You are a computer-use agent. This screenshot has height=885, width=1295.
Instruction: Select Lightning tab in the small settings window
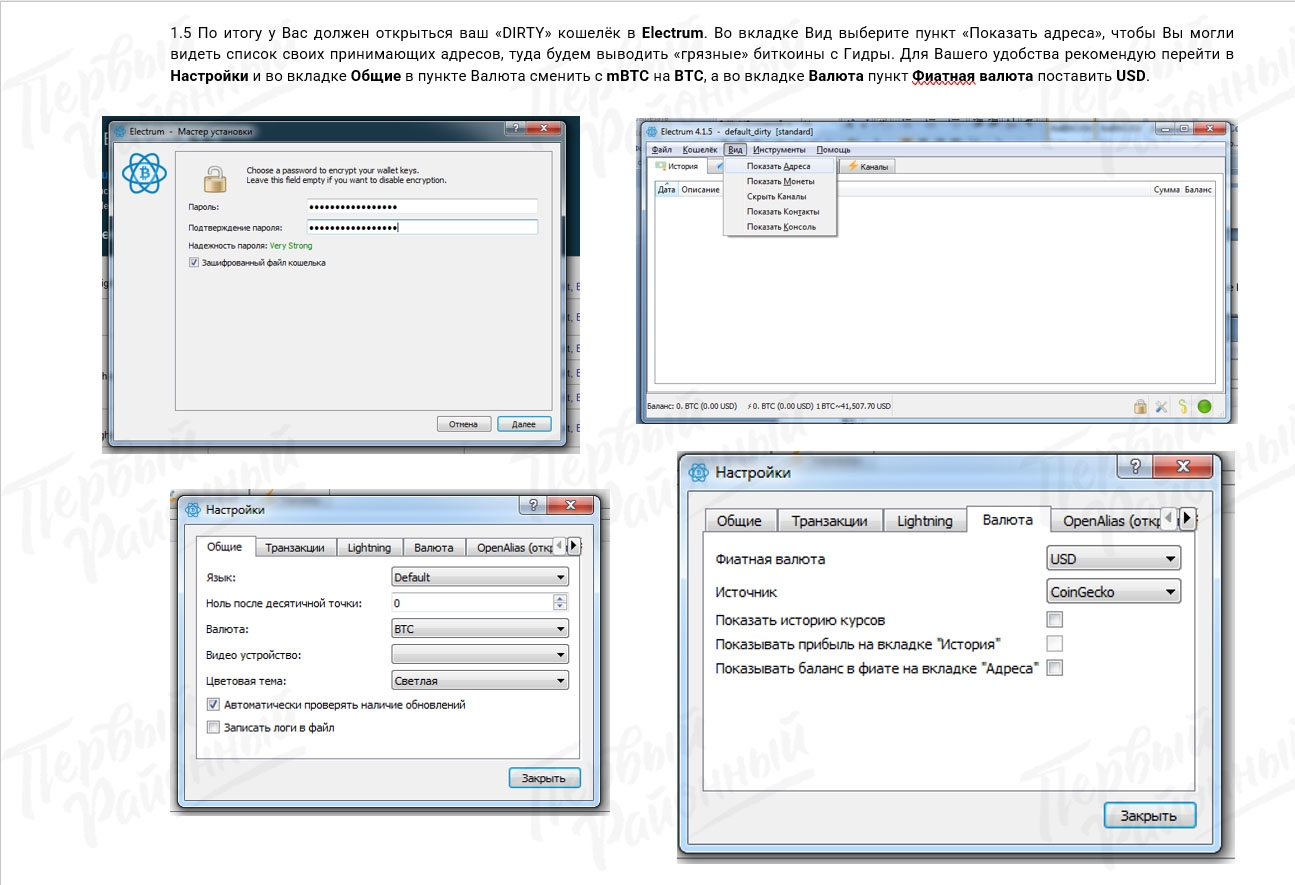click(x=369, y=547)
